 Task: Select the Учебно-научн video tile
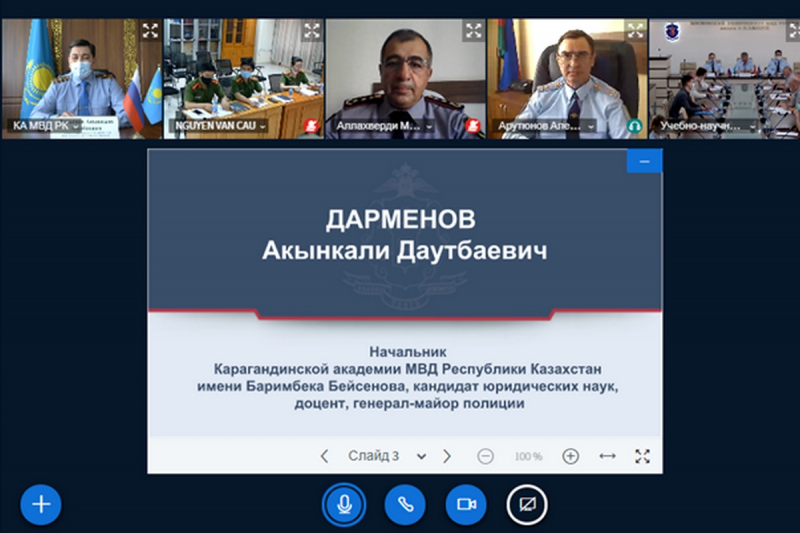point(724,79)
